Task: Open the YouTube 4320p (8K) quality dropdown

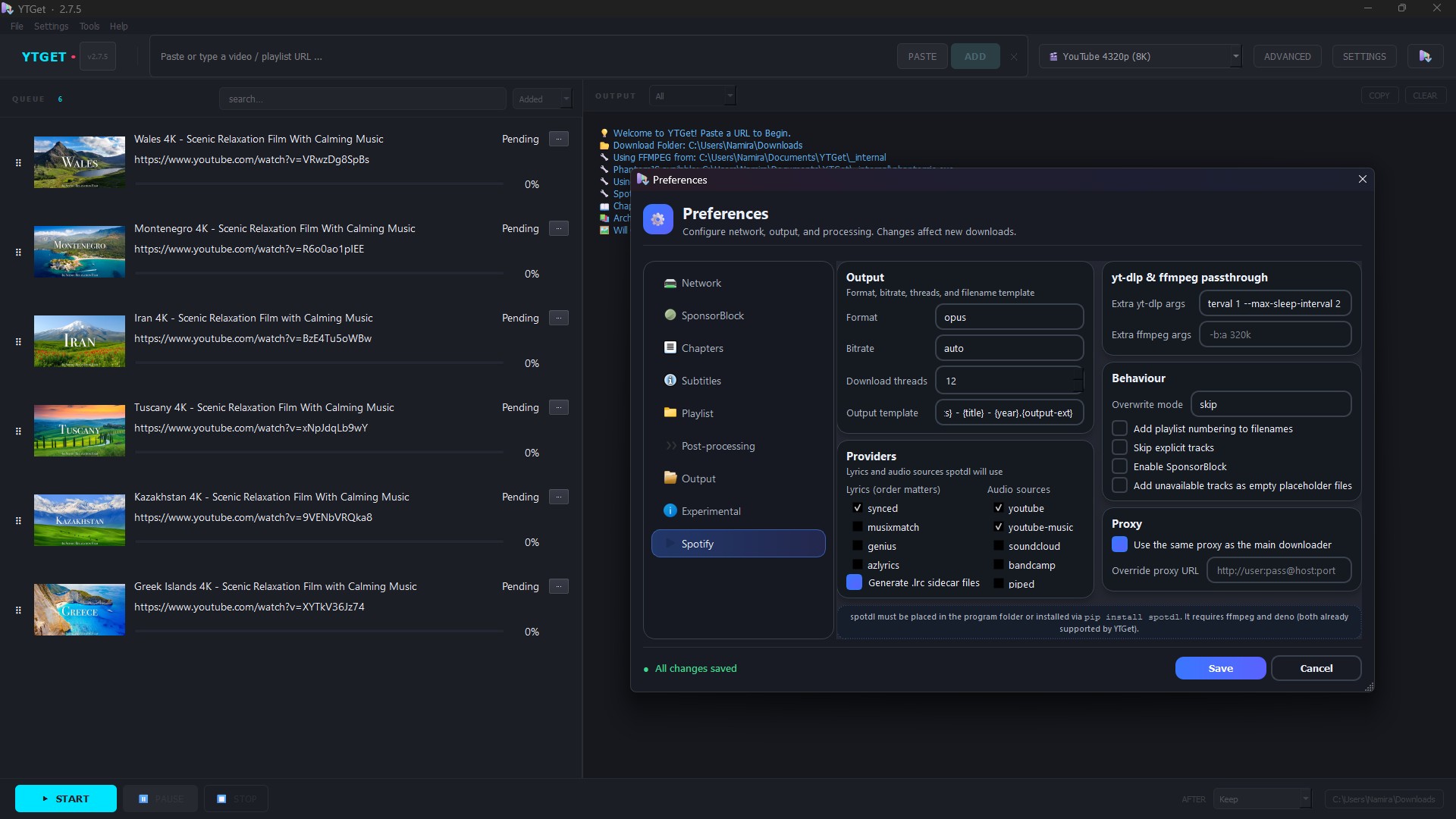Action: (1141, 56)
